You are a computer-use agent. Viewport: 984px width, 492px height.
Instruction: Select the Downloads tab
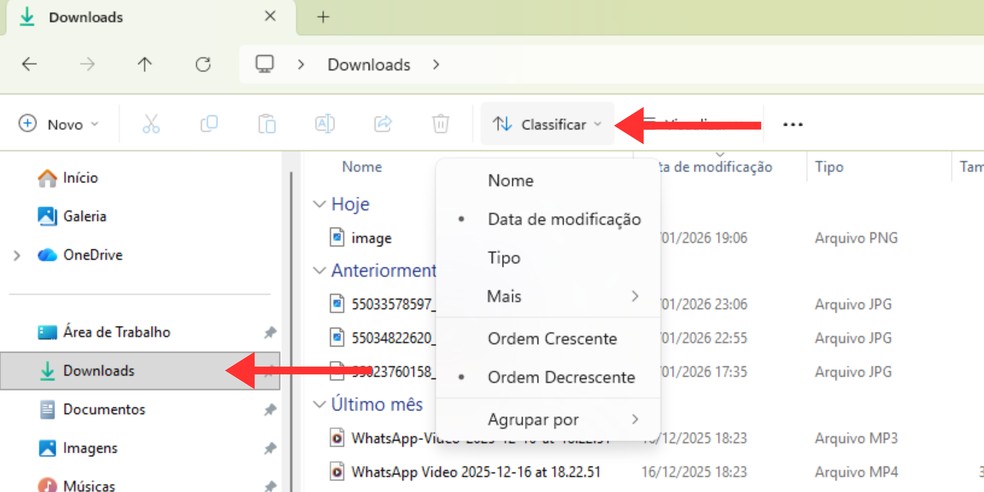click(151, 18)
